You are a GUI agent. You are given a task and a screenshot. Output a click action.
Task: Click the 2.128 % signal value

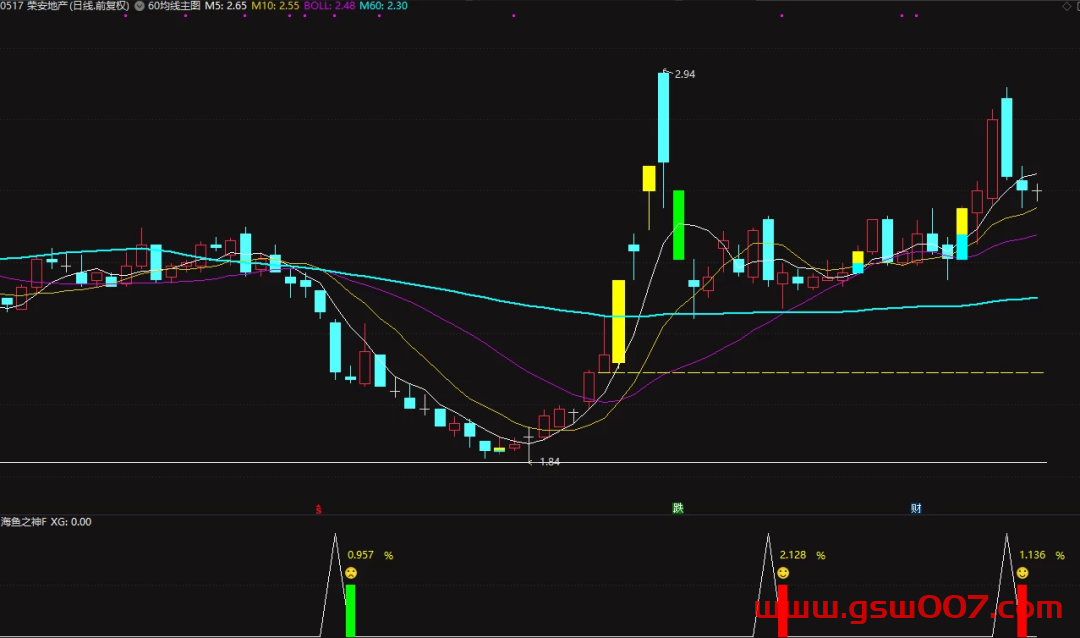802,555
